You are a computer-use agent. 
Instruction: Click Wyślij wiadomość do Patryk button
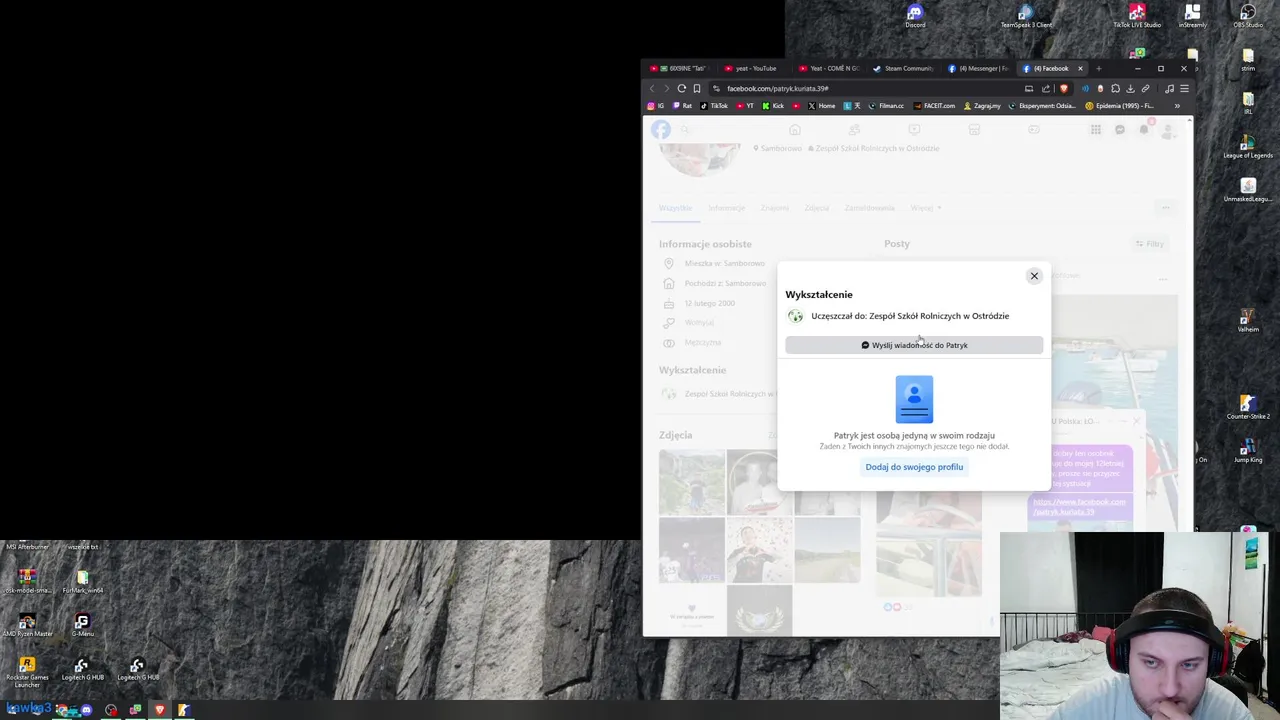914,345
